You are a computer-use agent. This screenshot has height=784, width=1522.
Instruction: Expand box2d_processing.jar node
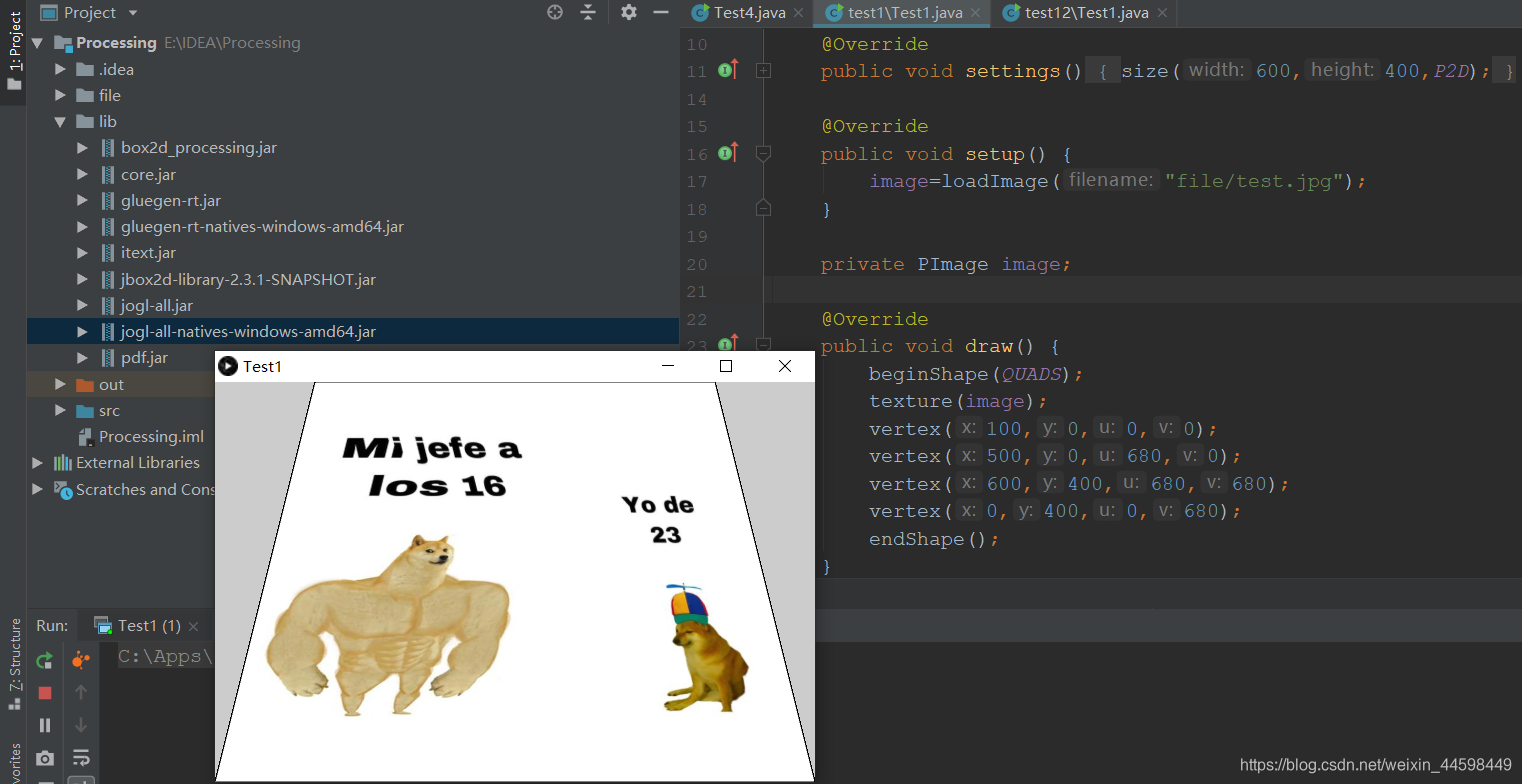tap(83, 148)
